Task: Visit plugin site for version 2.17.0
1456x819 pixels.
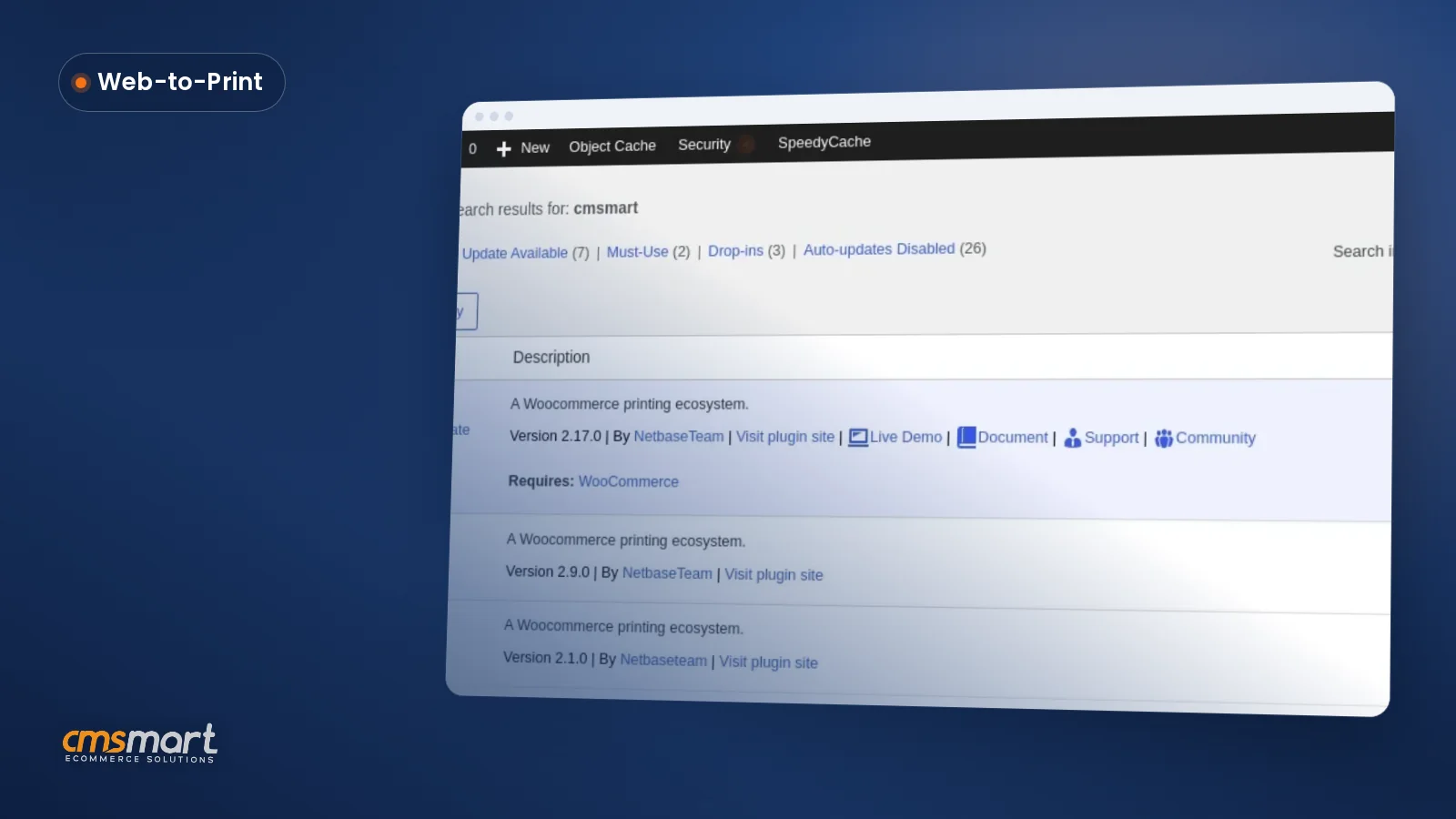Action: pos(785,437)
